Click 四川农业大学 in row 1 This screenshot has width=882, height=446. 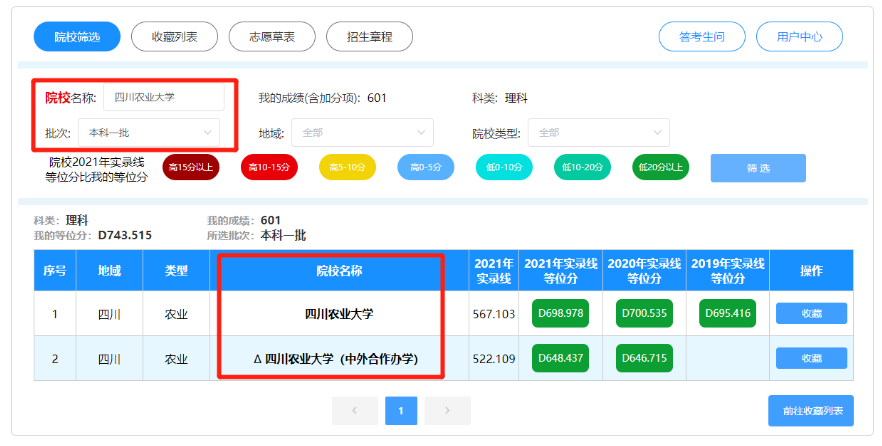pyautogui.click(x=339, y=314)
